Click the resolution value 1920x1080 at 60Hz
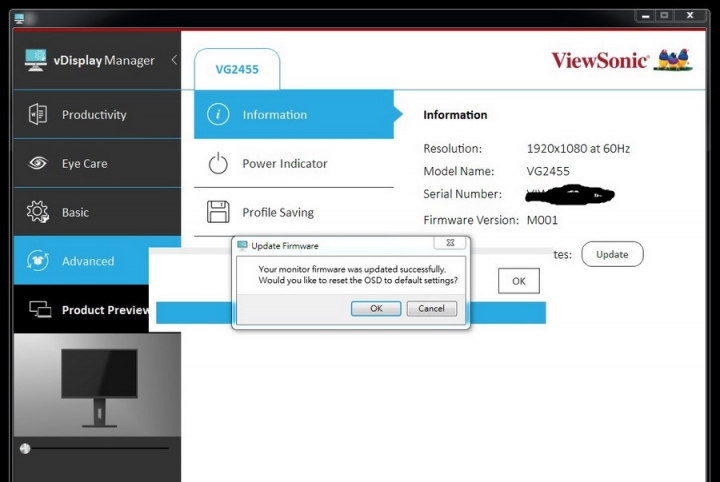 pyautogui.click(x=578, y=149)
